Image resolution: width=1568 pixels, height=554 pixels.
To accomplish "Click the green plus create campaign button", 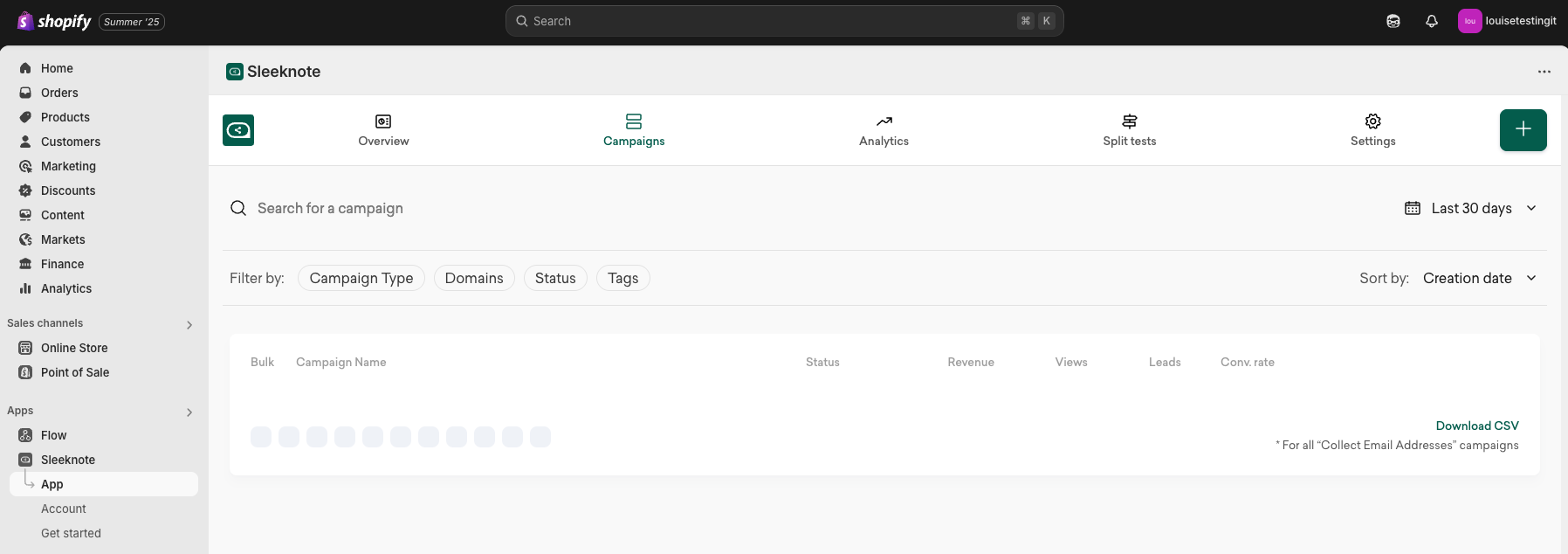I will [x=1523, y=130].
